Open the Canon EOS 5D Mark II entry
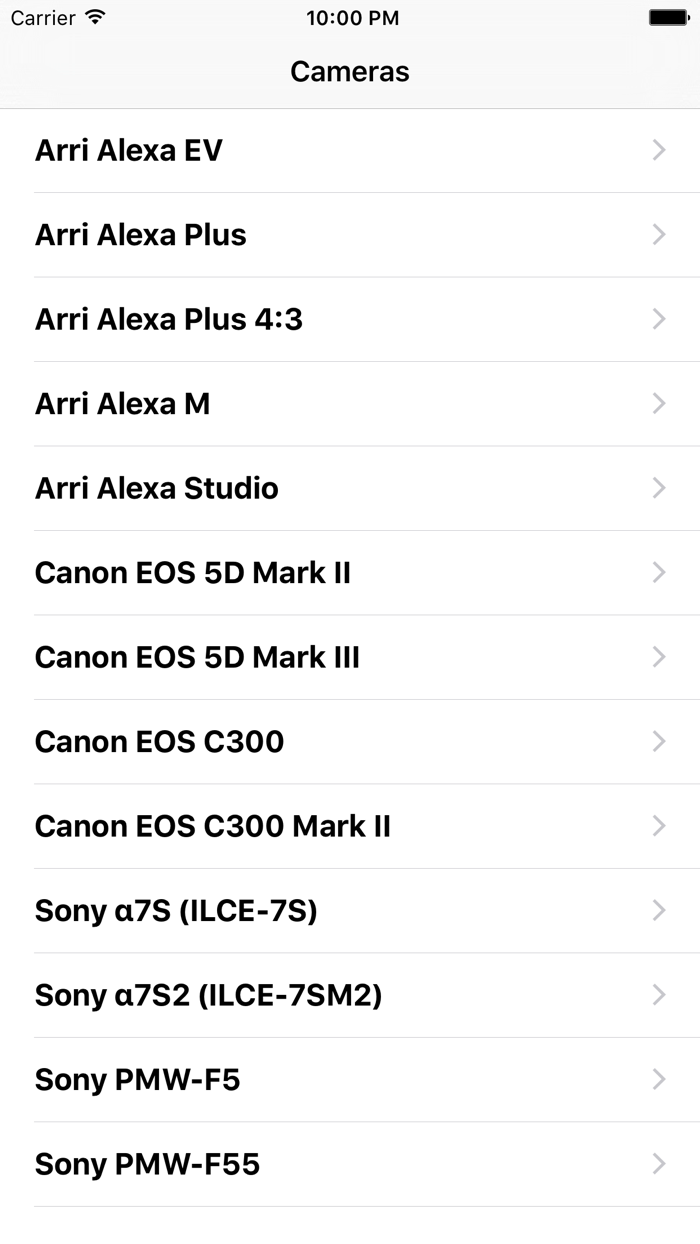Viewport: 700px width, 1244px height. [192, 573]
